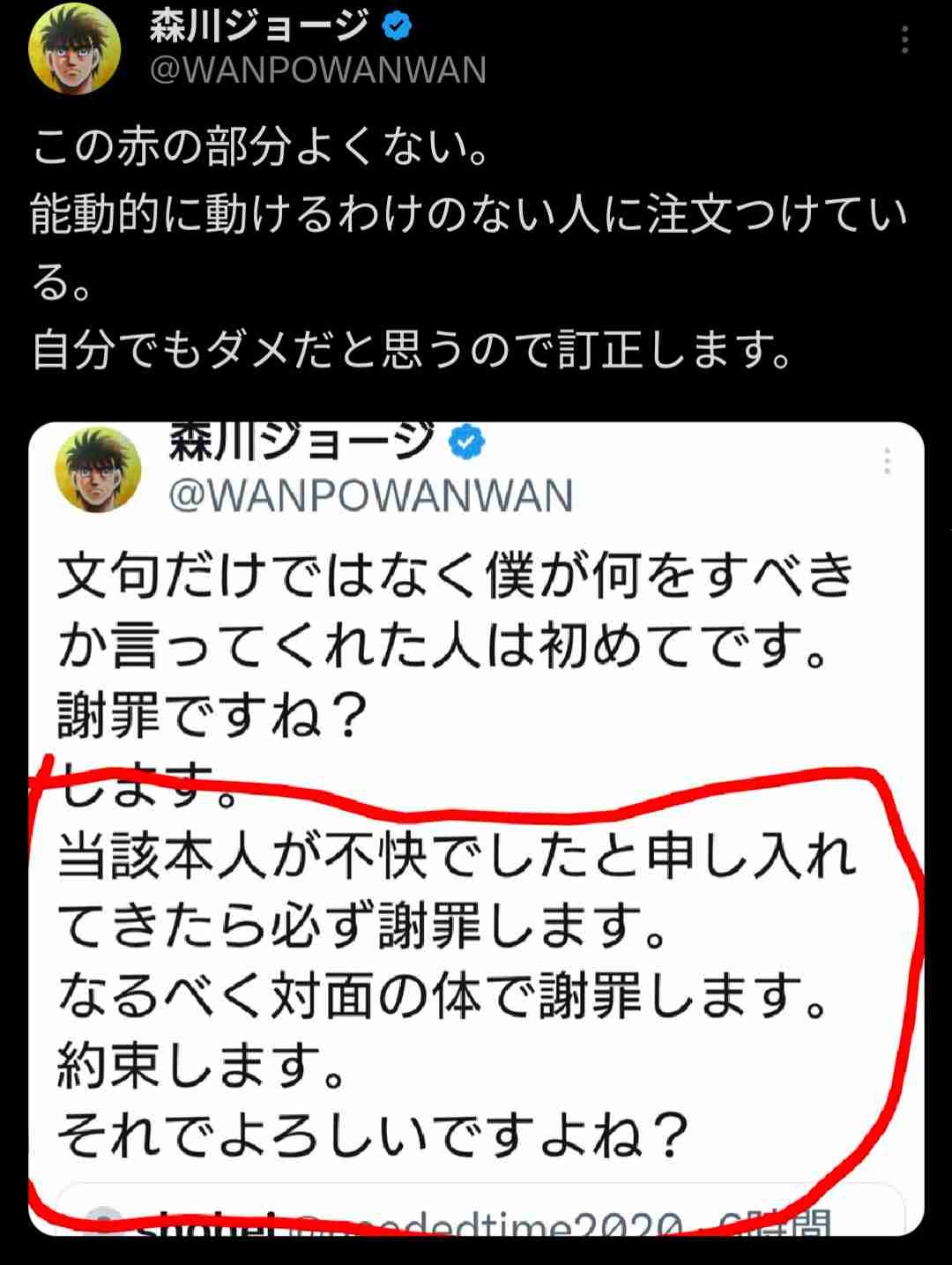This screenshot has height=1265, width=952.
Task: Click the line この赤の部分よくない。
Action: [x=261, y=146]
